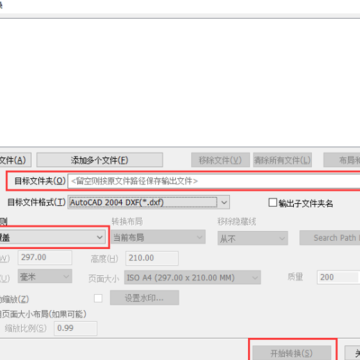Focus the 目标文件夹 path input field
The image size is (360, 360).
click(x=214, y=181)
